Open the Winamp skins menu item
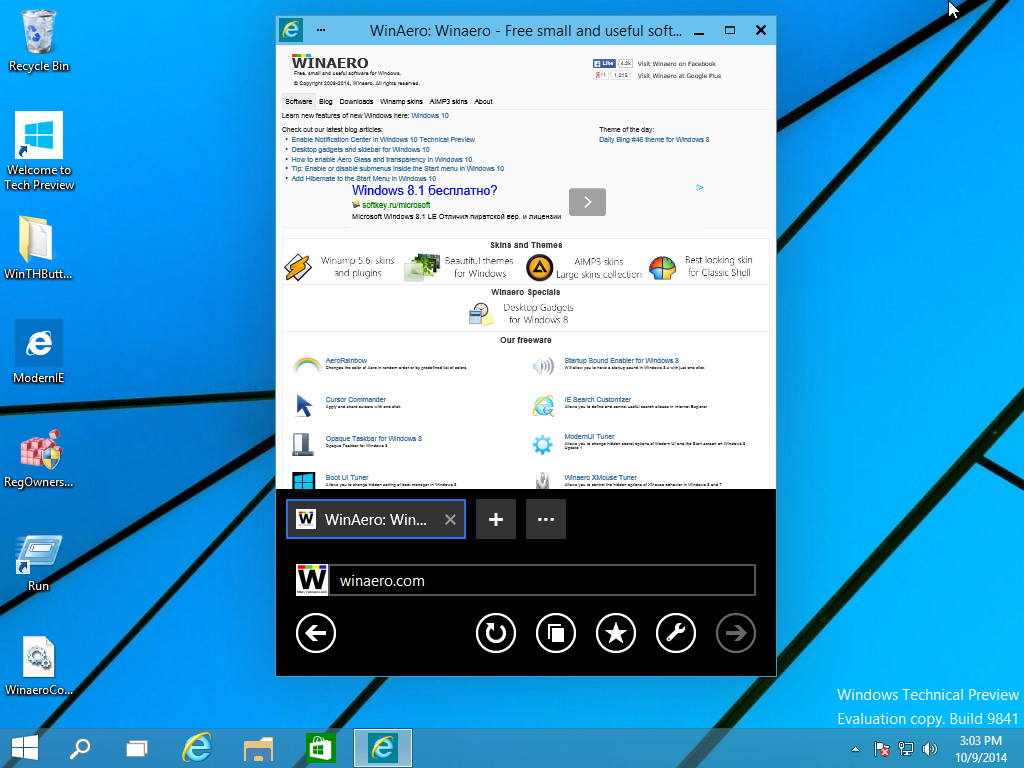1024x768 pixels. (401, 101)
